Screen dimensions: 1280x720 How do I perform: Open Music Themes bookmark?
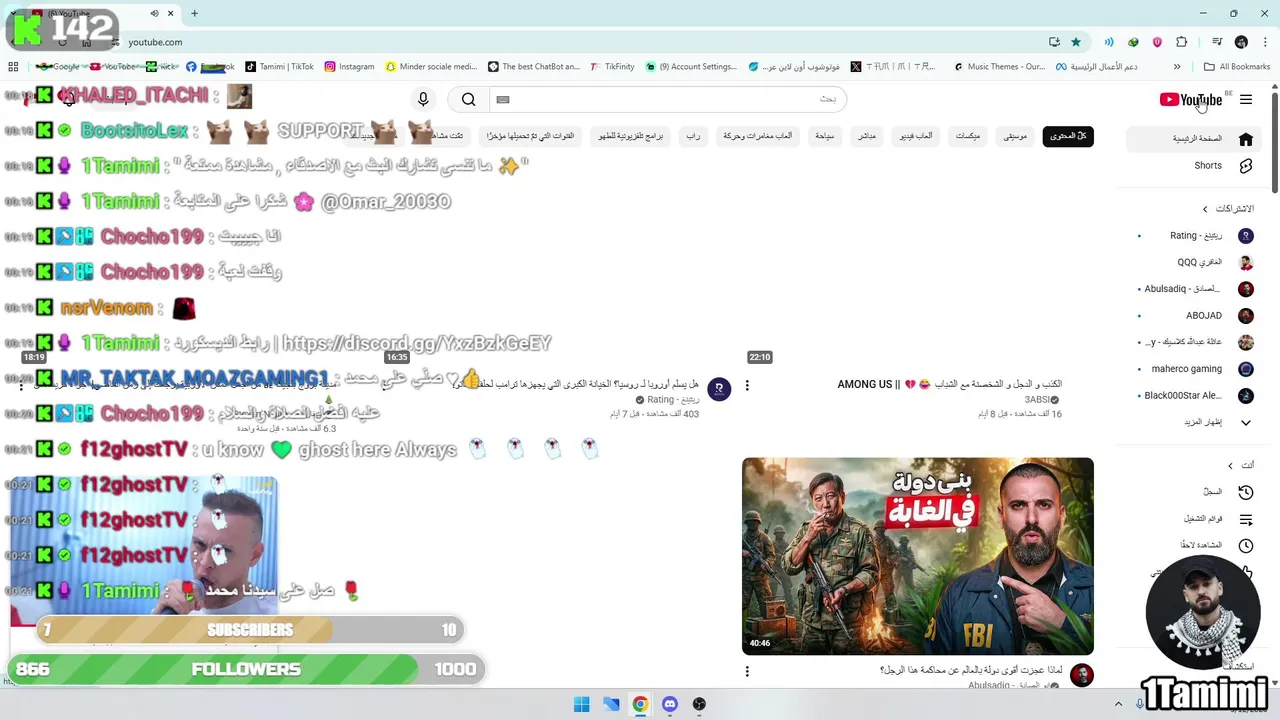coord(999,67)
